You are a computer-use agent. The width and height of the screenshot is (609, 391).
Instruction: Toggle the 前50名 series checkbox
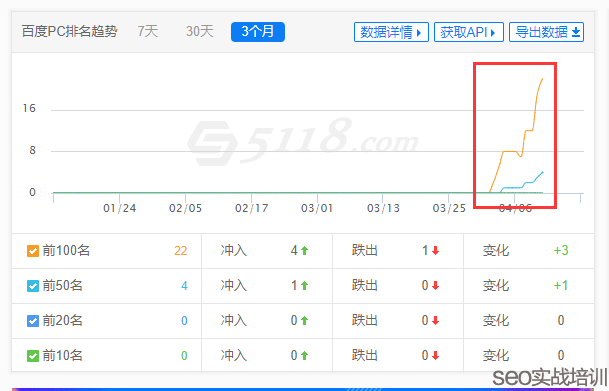point(33,286)
